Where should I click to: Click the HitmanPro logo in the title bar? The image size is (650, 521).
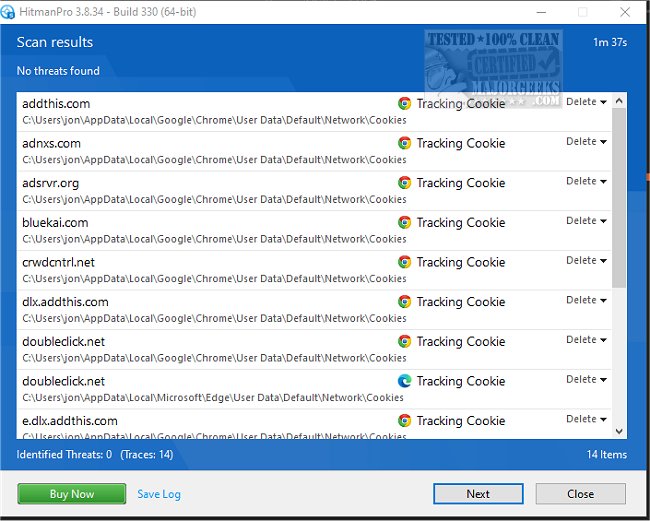[x=7, y=12]
